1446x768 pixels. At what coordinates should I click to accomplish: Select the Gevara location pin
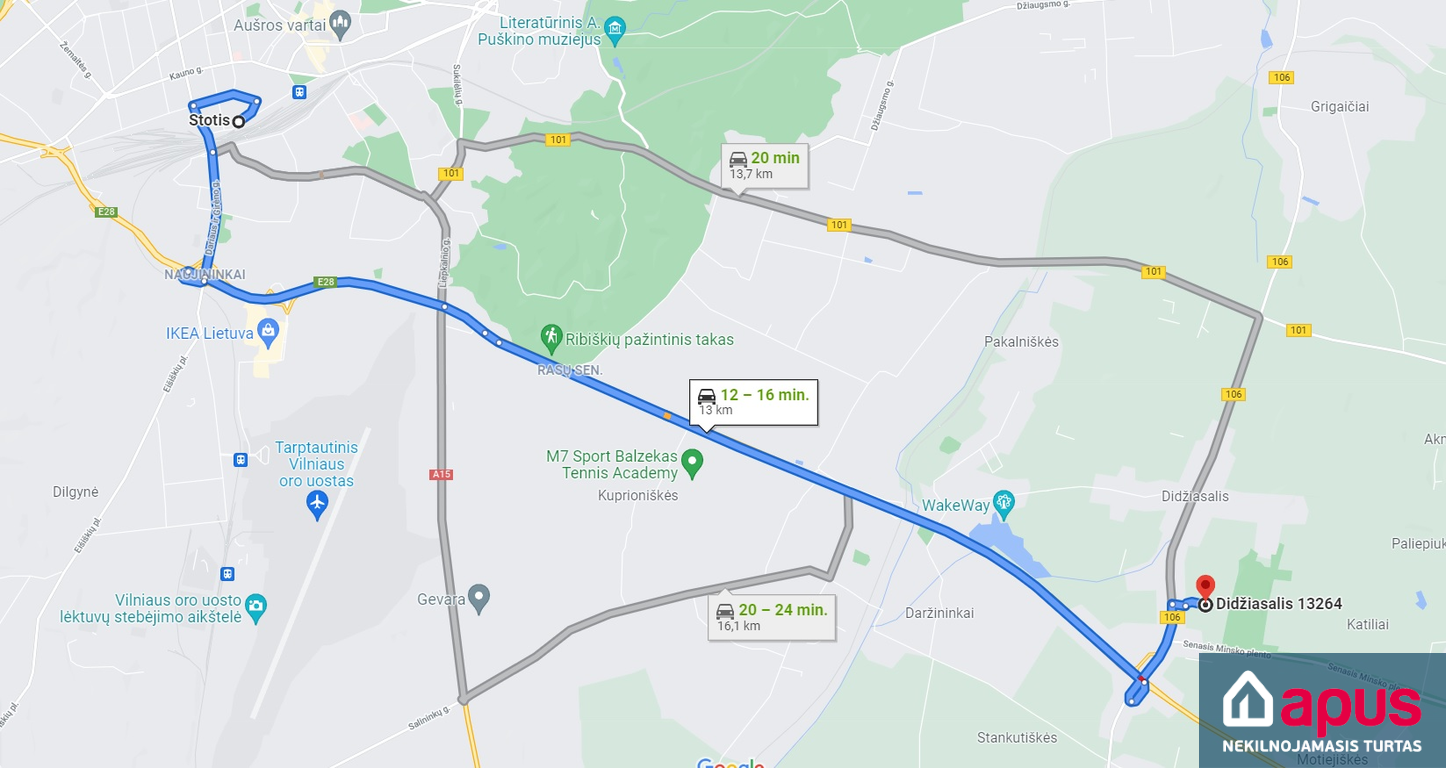tap(480, 598)
